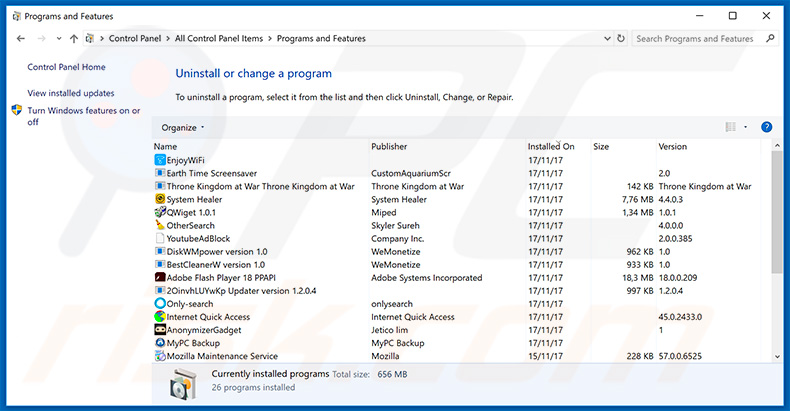Click the Internet Quick Access icon
Screen dimensions: 790x411
[x=160, y=316]
